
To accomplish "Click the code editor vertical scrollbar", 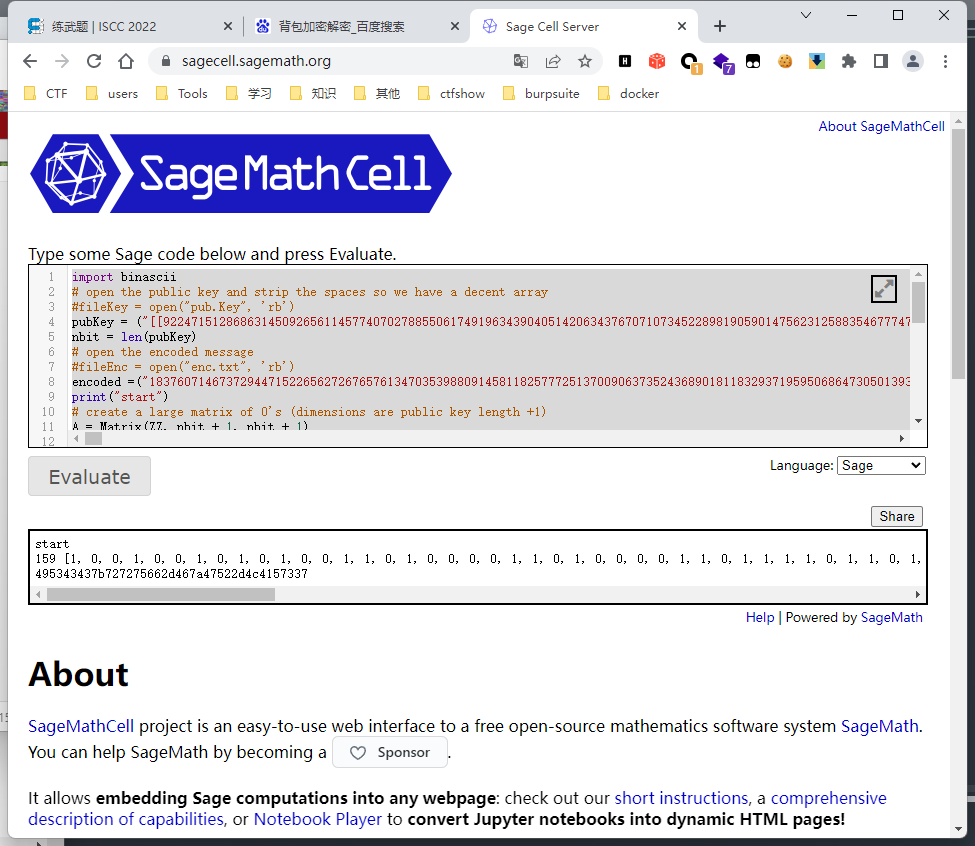I will point(918,302).
